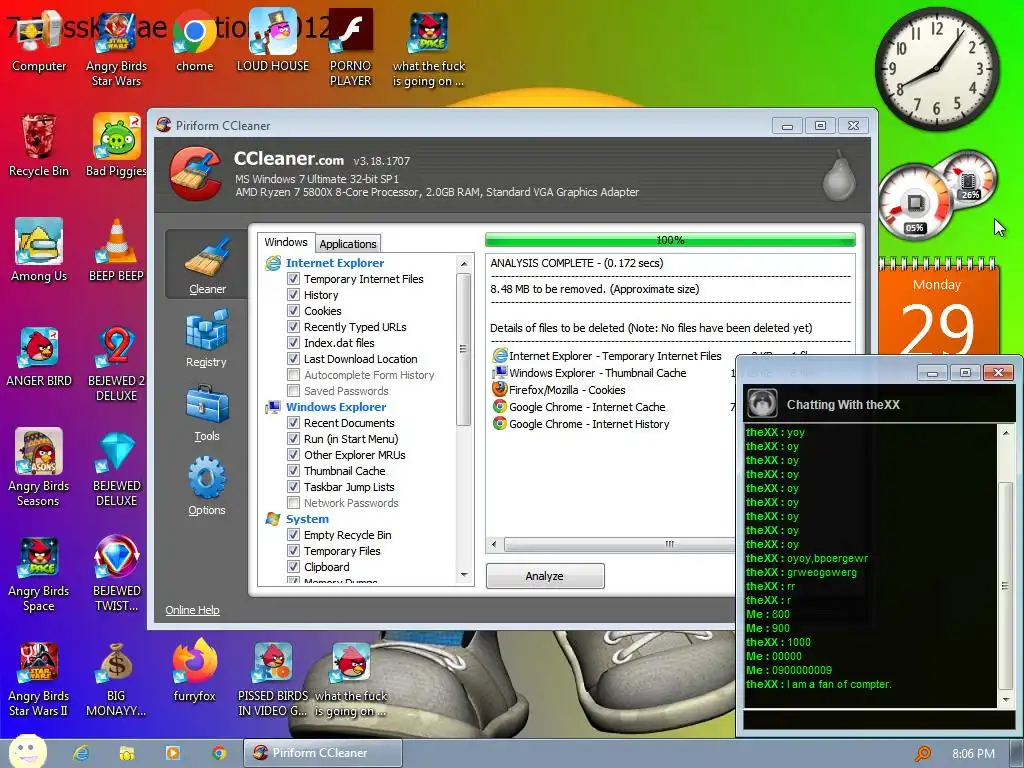Open the media player taskbar icon
The width and height of the screenshot is (1024, 768).
pyautogui.click(x=173, y=753)
